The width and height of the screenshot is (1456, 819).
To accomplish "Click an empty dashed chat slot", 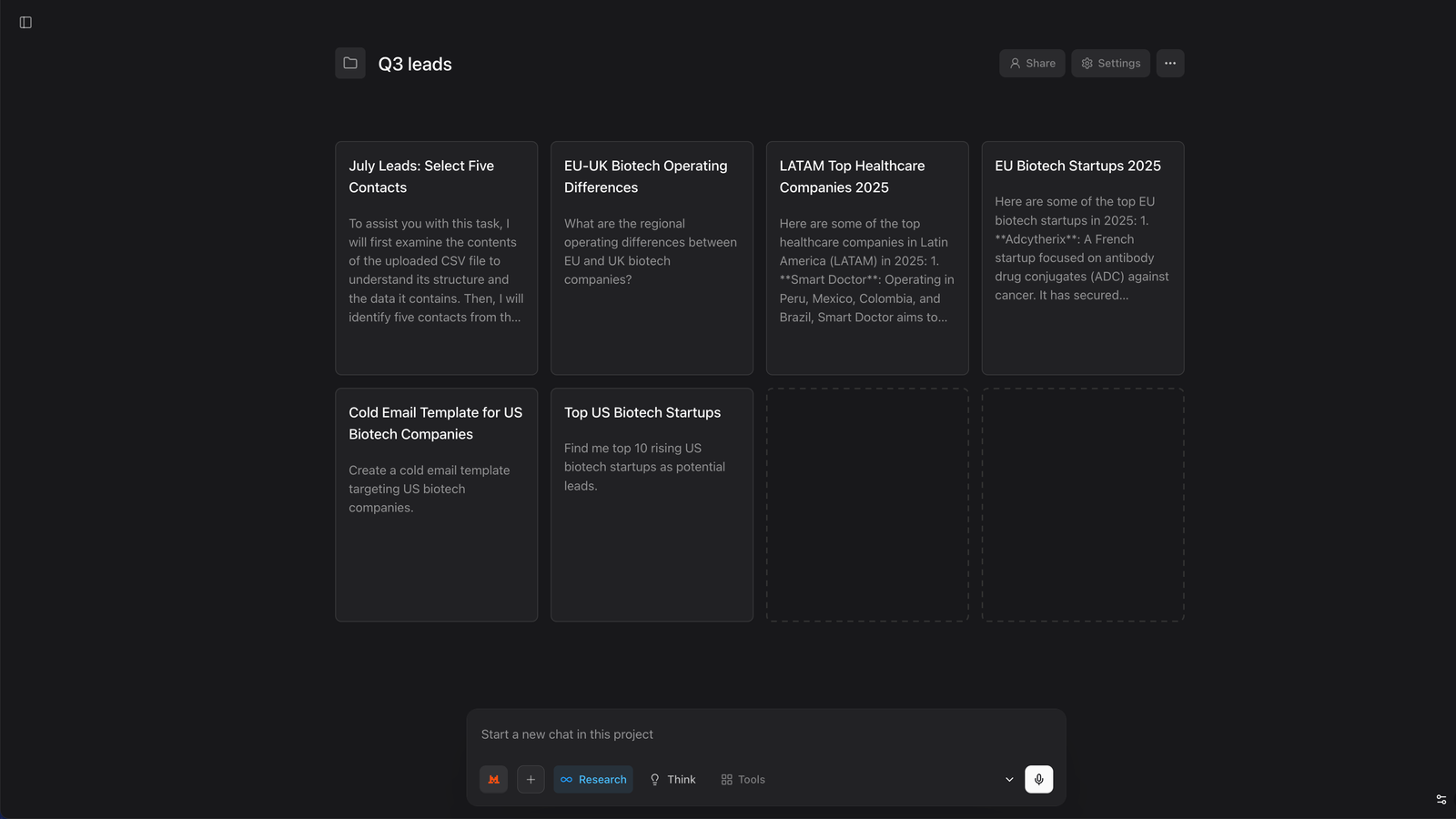I will click(866, 504).
